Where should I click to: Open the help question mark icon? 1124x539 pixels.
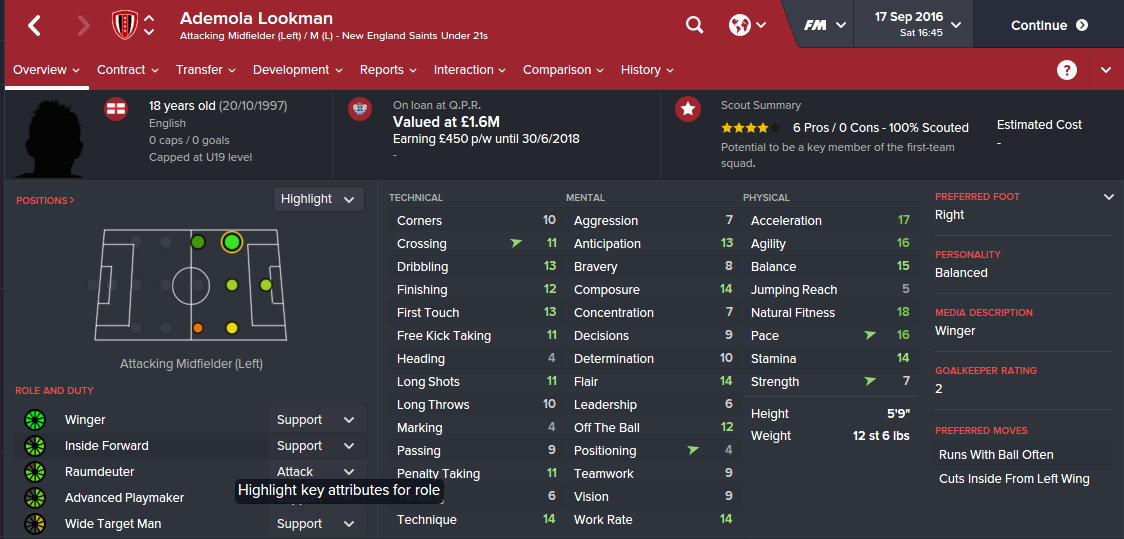coord(1067,70)
